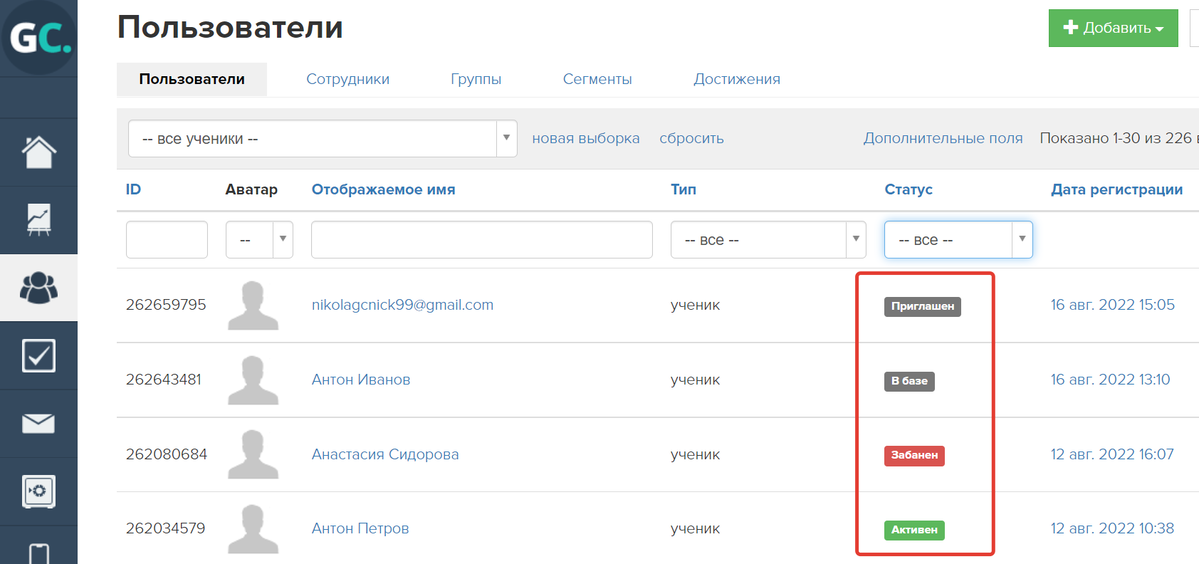The image size is (1199, 564).
Task: Sort by the Отображаемое имя column header
Action: tap(383, 190)
